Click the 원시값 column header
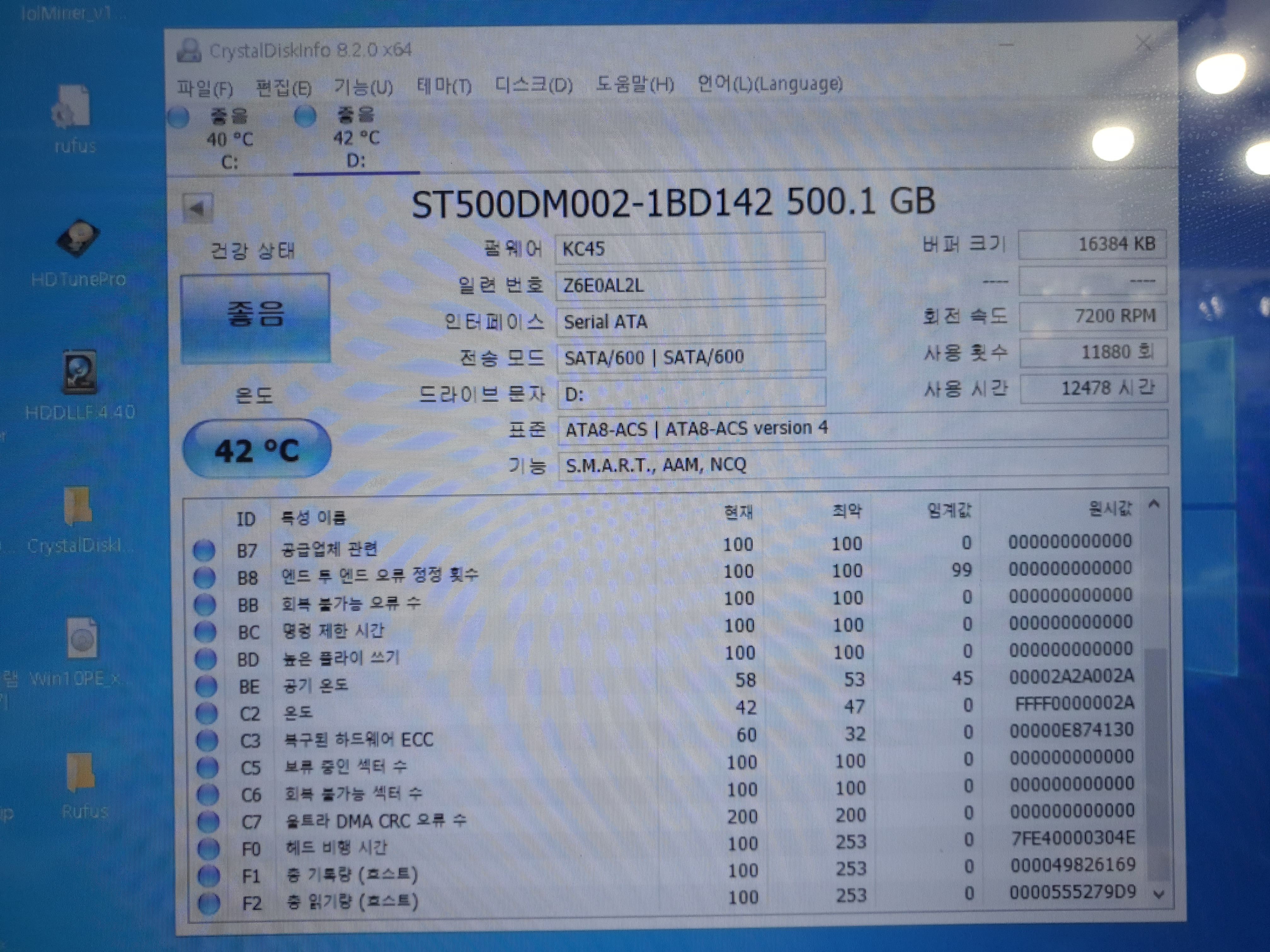The width and height of the screenshot is (1270, 952). pyautogui.click(x=1110, y=508)
